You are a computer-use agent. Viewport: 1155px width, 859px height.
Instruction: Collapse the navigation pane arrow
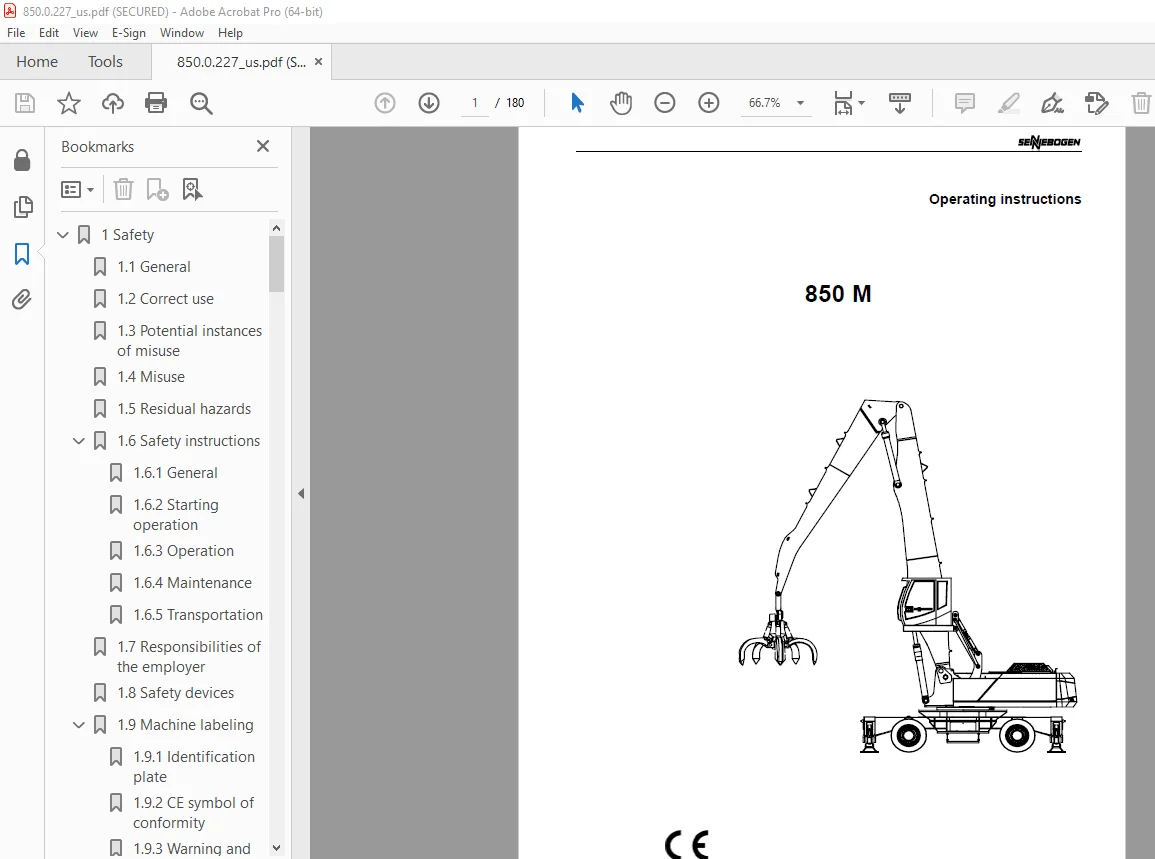pos(301,494)
